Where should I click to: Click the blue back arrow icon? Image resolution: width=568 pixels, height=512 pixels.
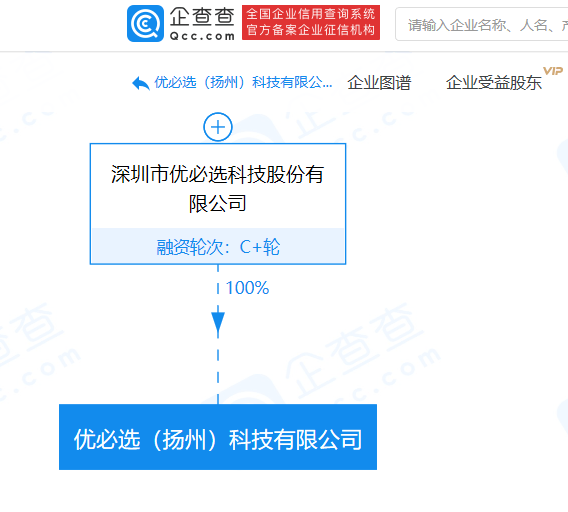tap(141, 83)
